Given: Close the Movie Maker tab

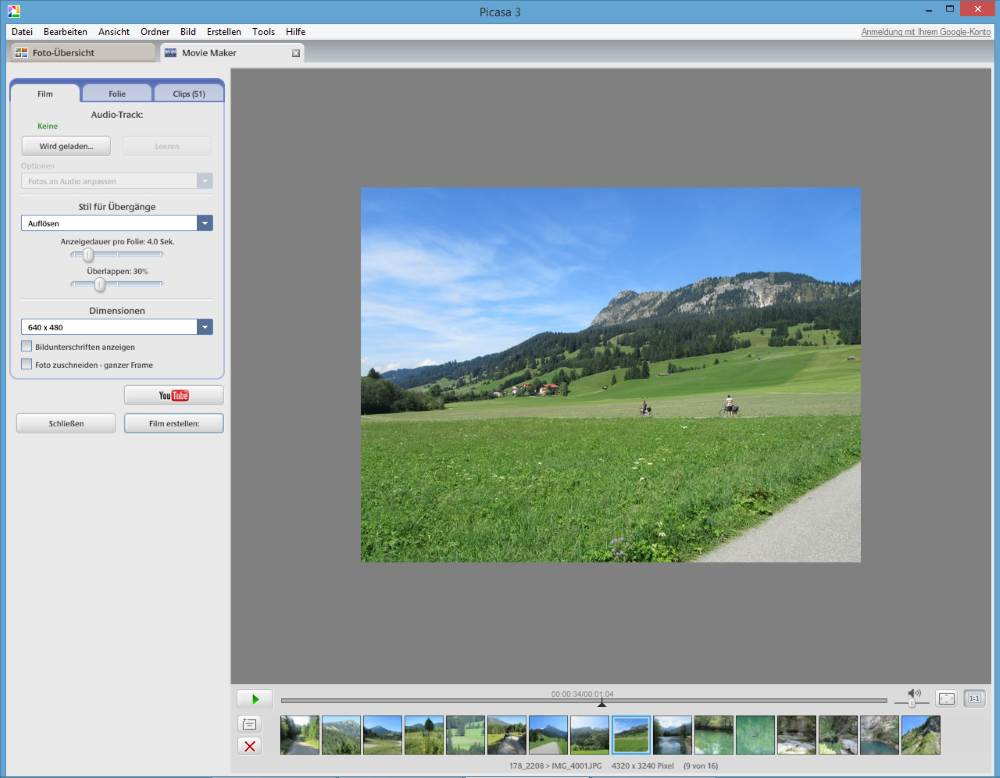Looking at the screenshot, I should tap(296, 53).
